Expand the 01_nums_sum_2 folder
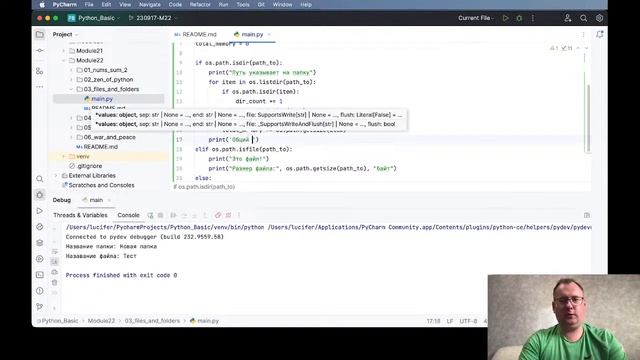The width and height of the screenshot is (640, 360). coord(71,70)
